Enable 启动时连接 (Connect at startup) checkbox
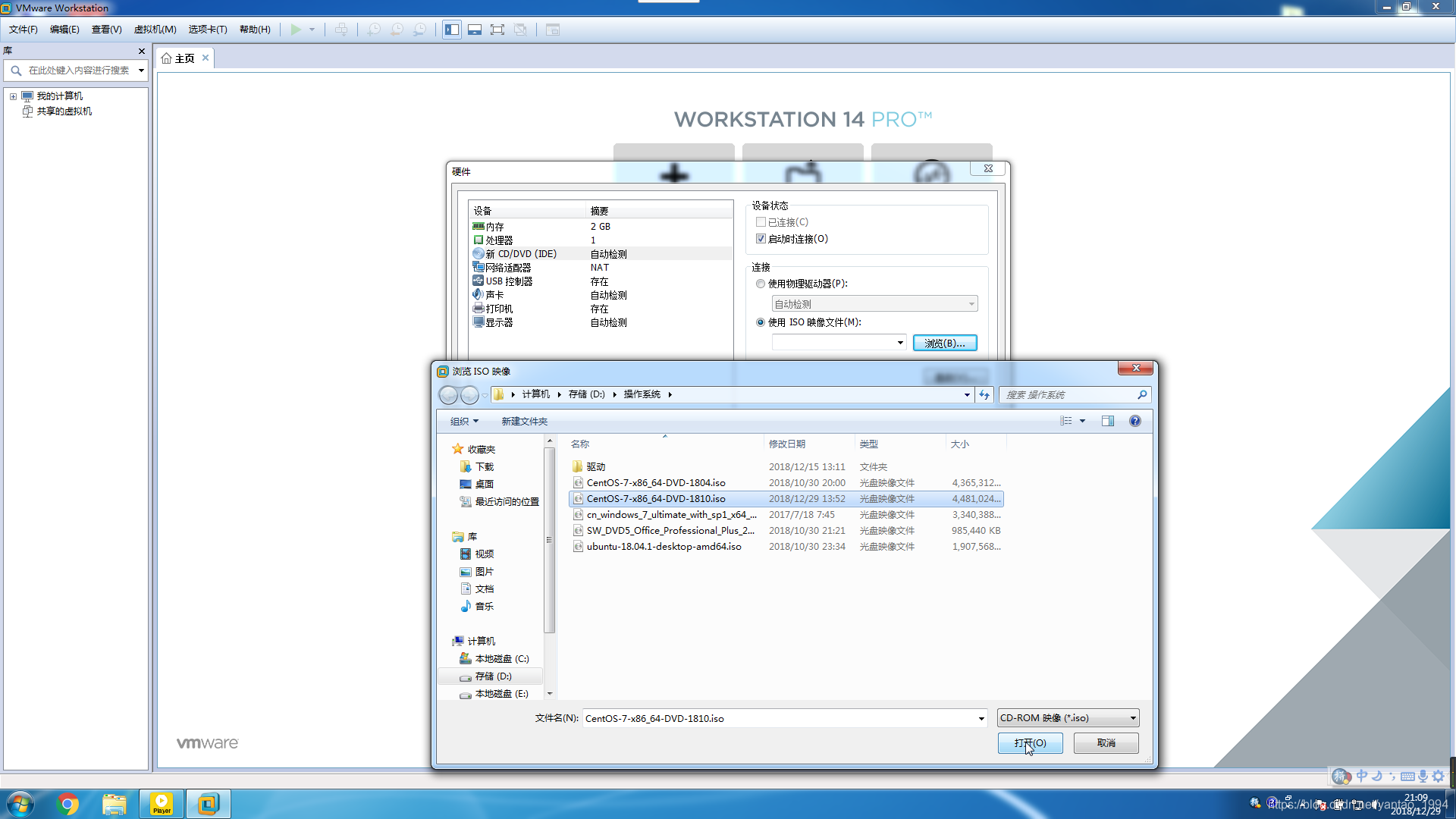Screen dimensions: 1456x819 coord(762,238)
